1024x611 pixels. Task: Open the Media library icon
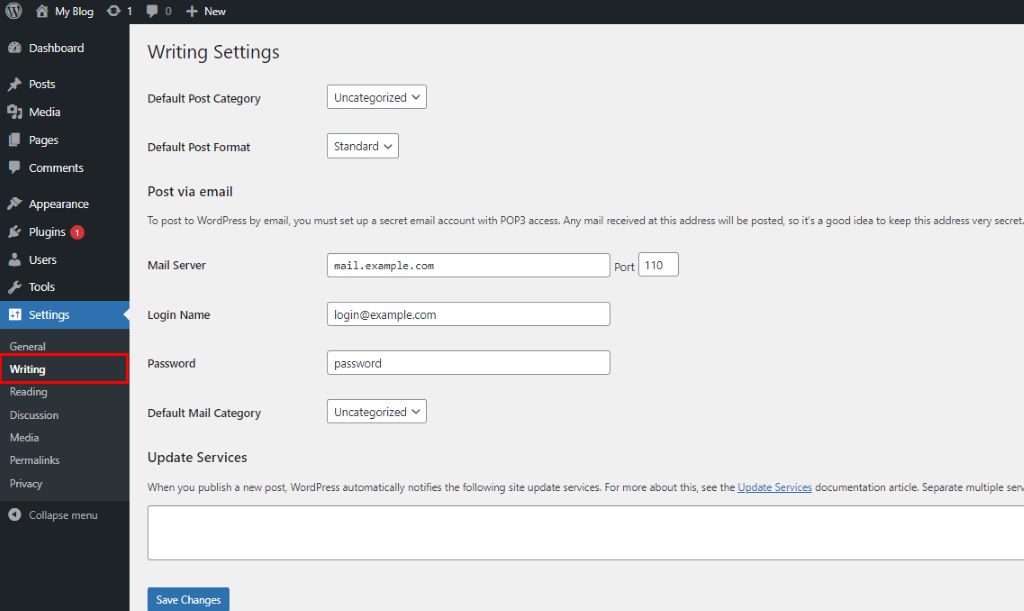tap(16, 112)
